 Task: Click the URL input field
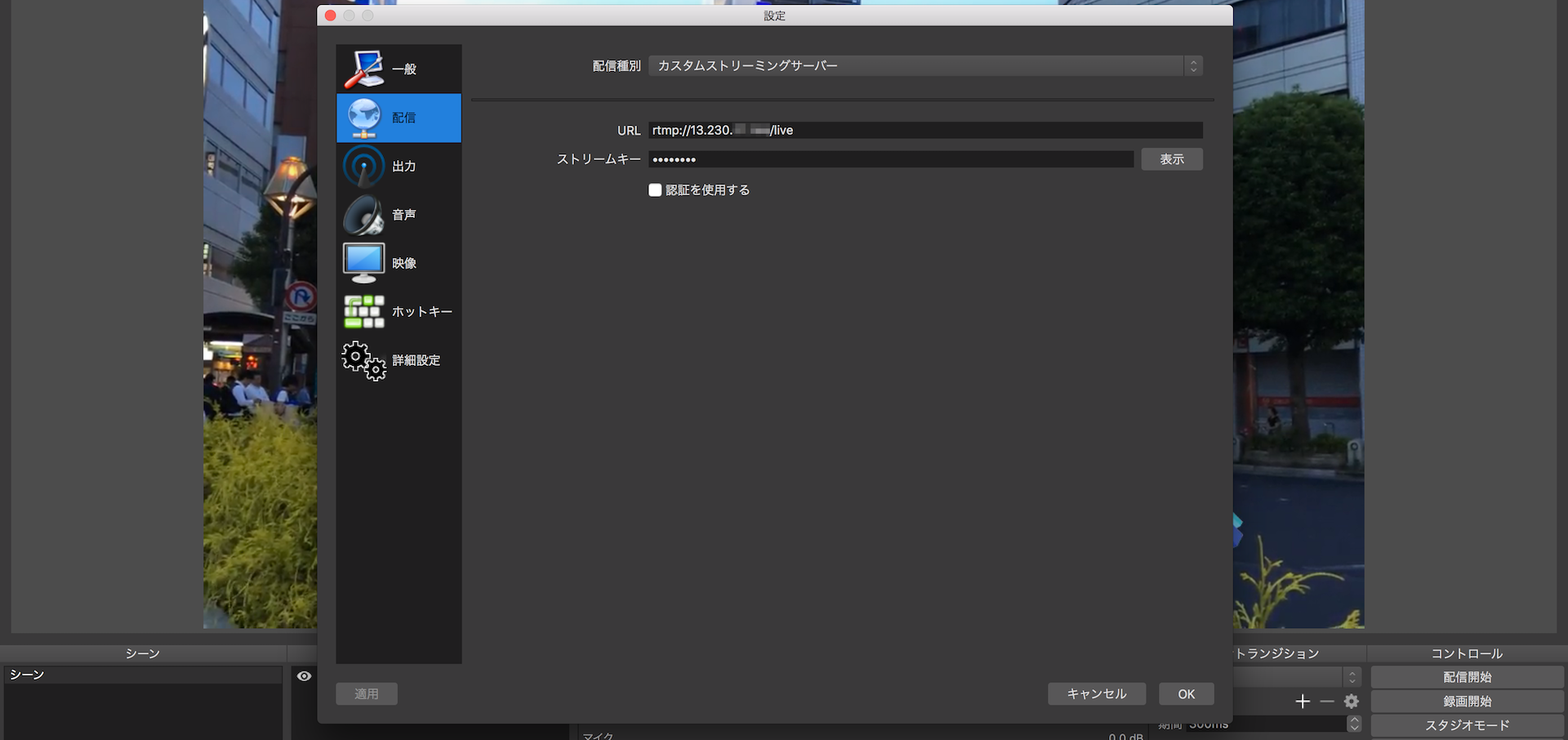pyautogui.click(x=925, y=130)
